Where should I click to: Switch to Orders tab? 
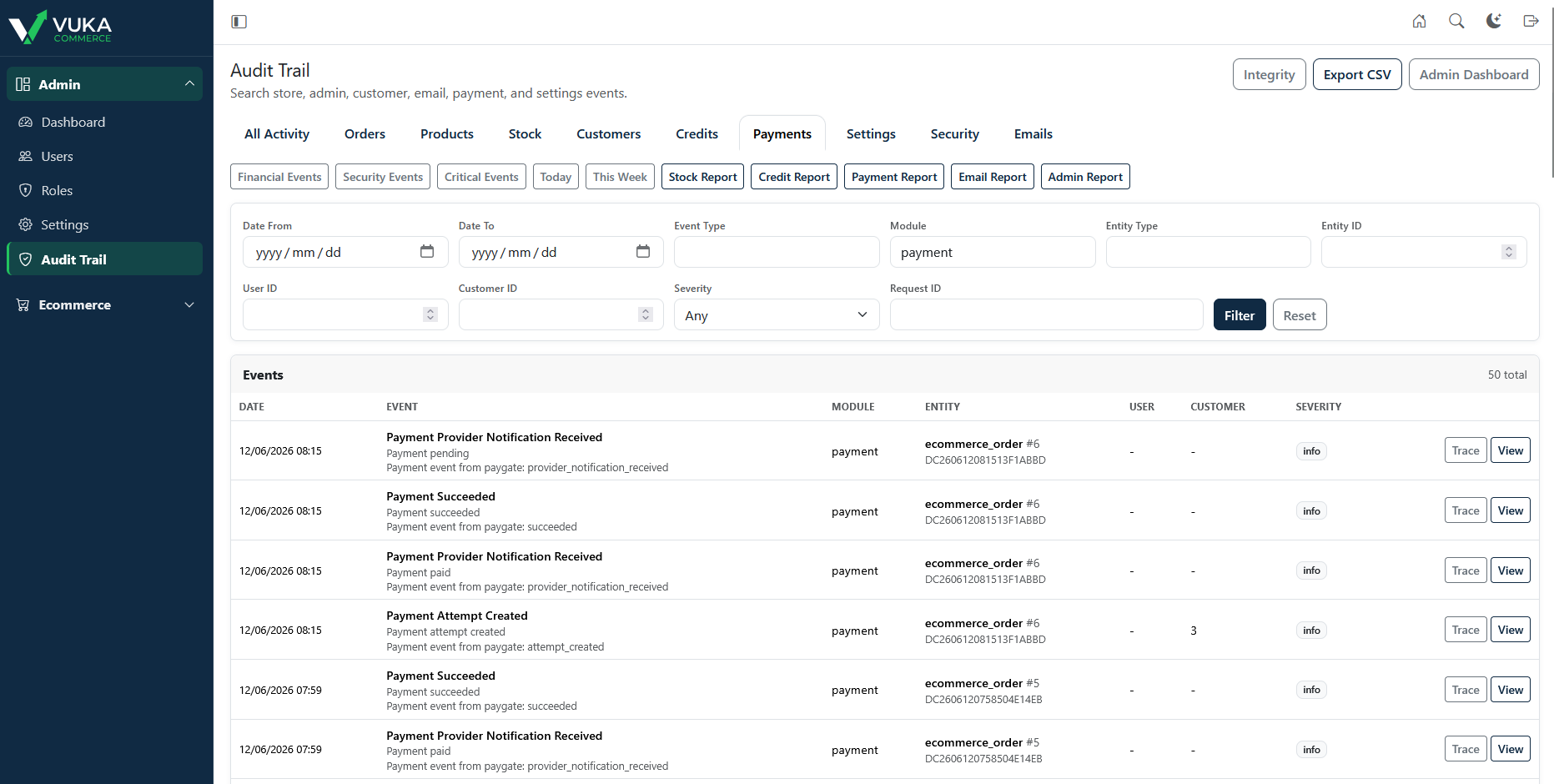coord(365,133)
